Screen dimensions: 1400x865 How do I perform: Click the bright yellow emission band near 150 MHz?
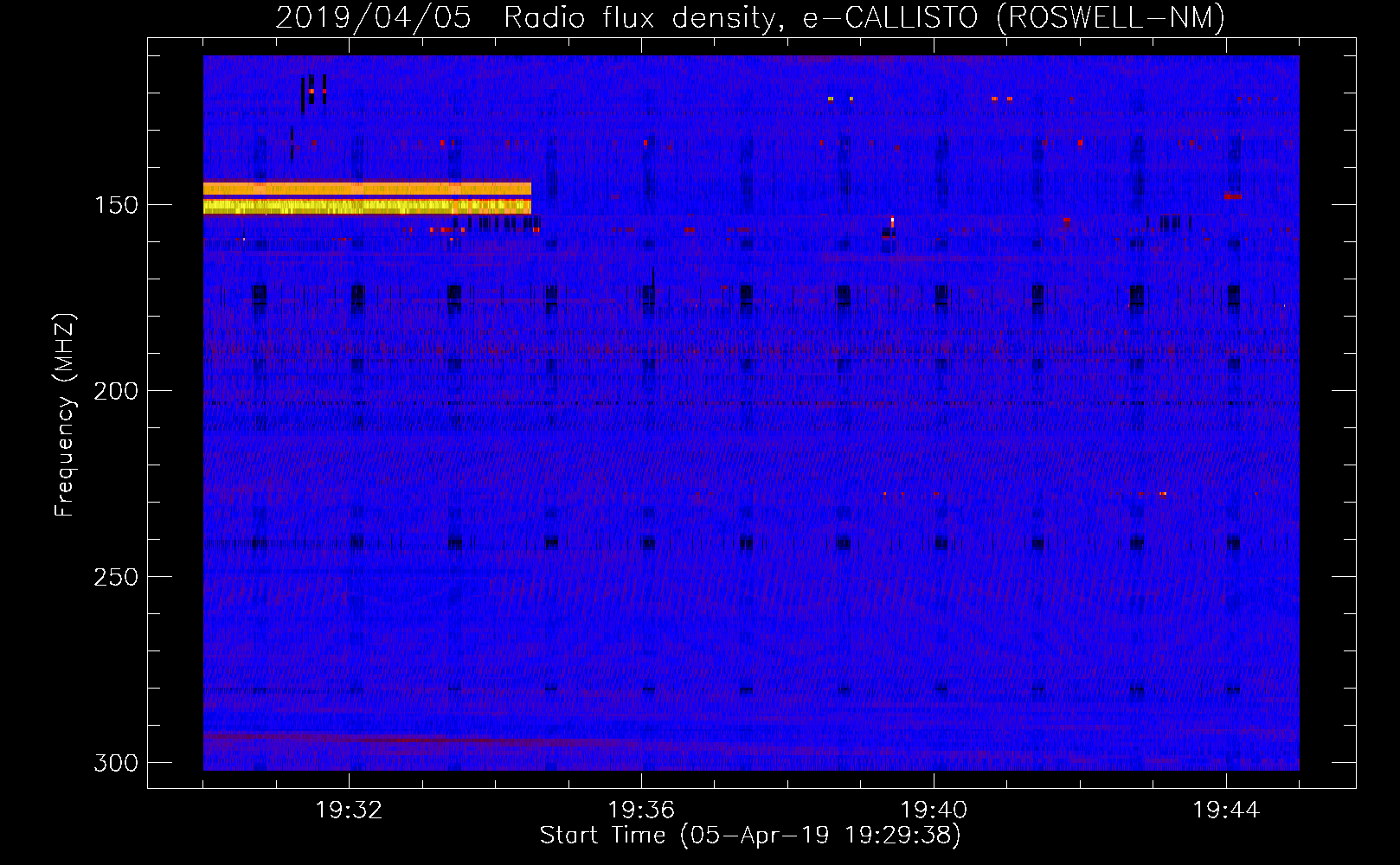pos(367,206)
